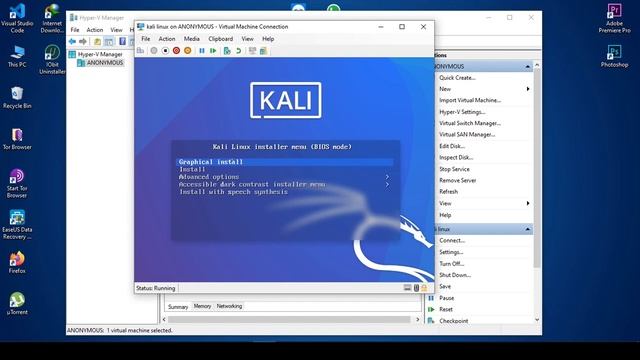
Task: Click Turn Off action for kali linux
Action: click(451, 264)
